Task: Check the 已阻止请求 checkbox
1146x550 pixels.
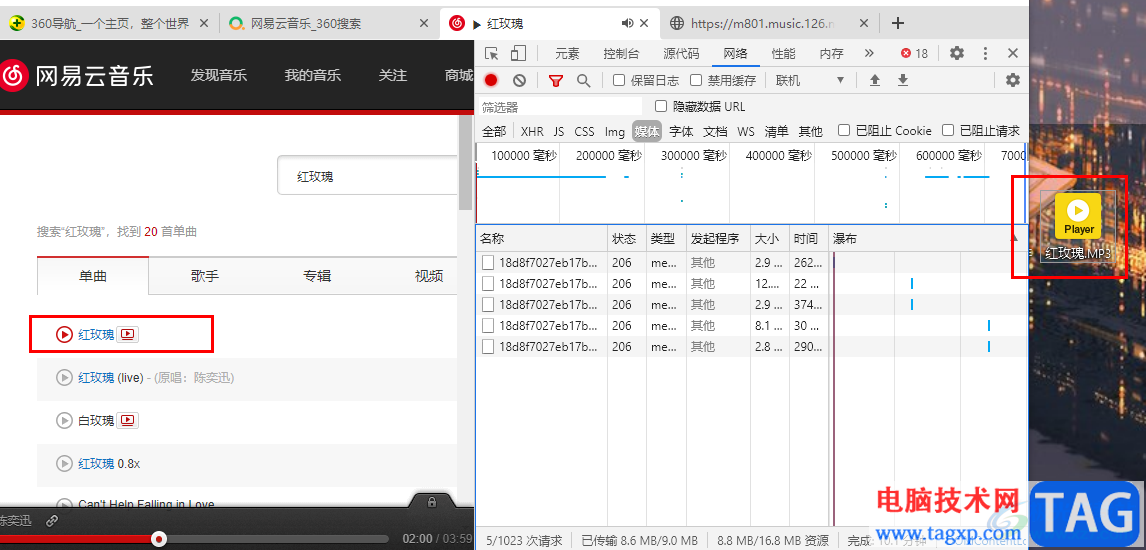Action: (948, 131)
